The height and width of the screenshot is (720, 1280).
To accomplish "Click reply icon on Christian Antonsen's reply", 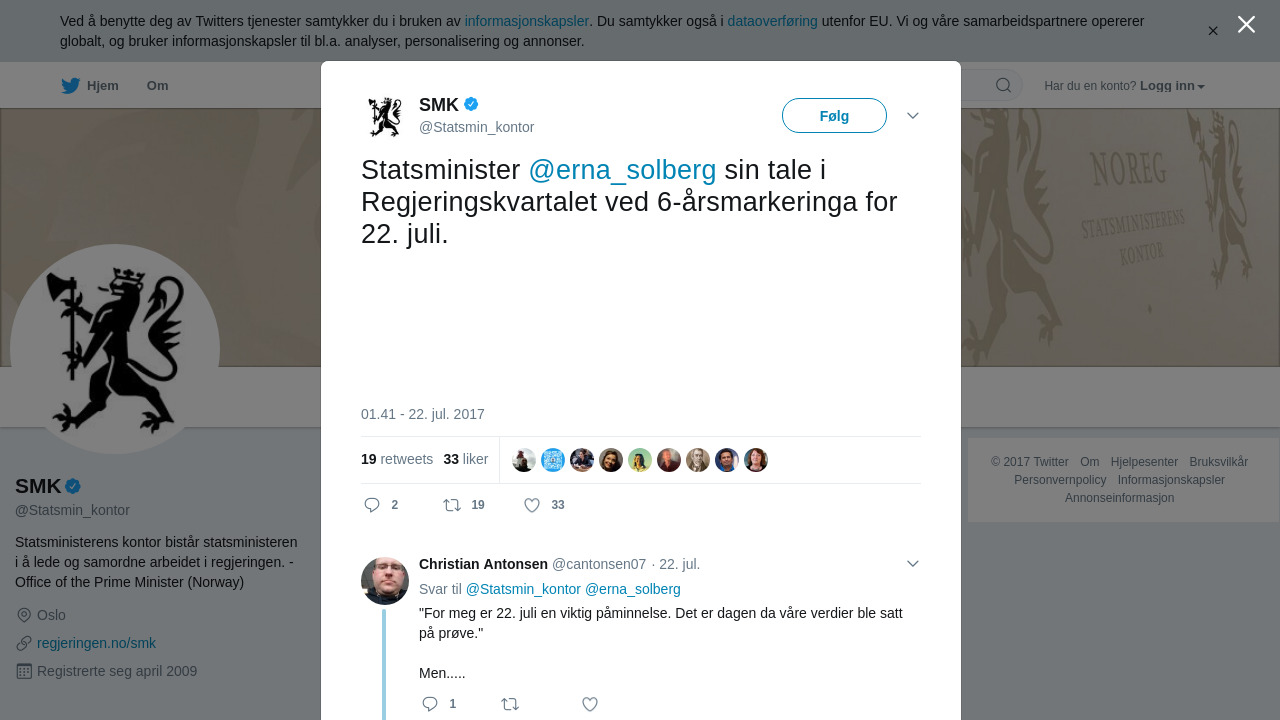I will tap(430, 704).
